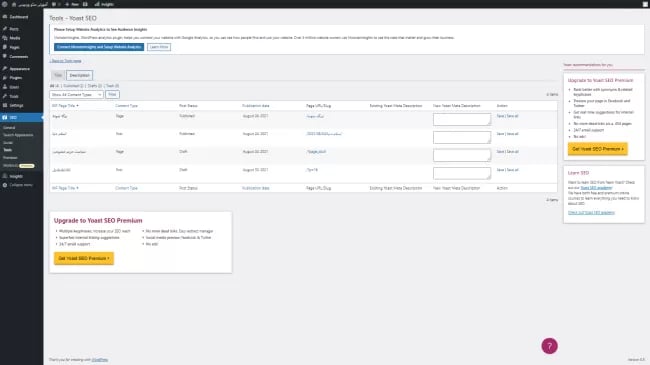Click Connect MonsterInsights and Setup Website Analytics
650x365 pixels.
pyautogui.click(x=99, y=47)
